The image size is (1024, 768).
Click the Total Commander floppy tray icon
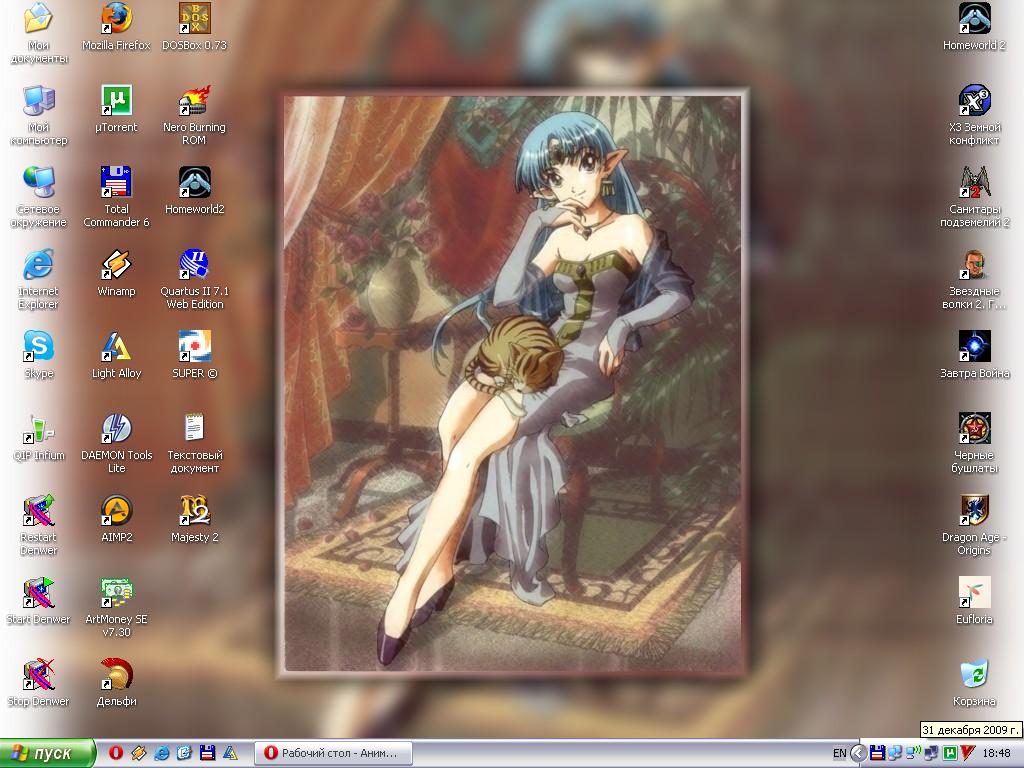point(878,754)
